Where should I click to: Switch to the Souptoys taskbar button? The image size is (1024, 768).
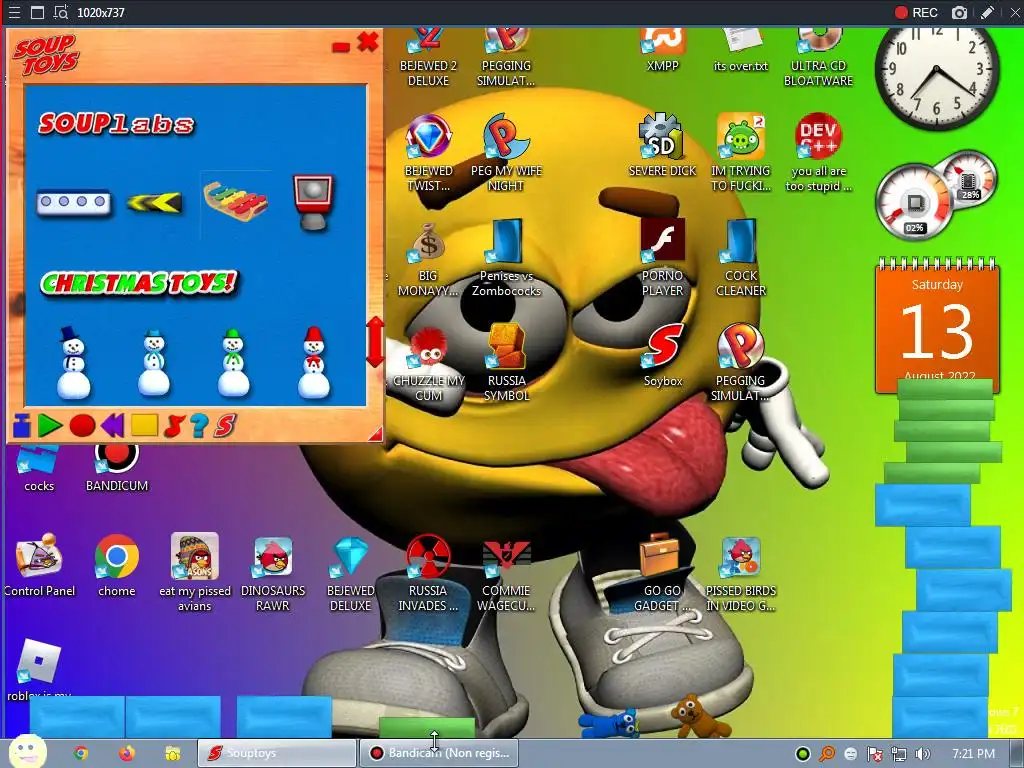[x=277, y=753]
